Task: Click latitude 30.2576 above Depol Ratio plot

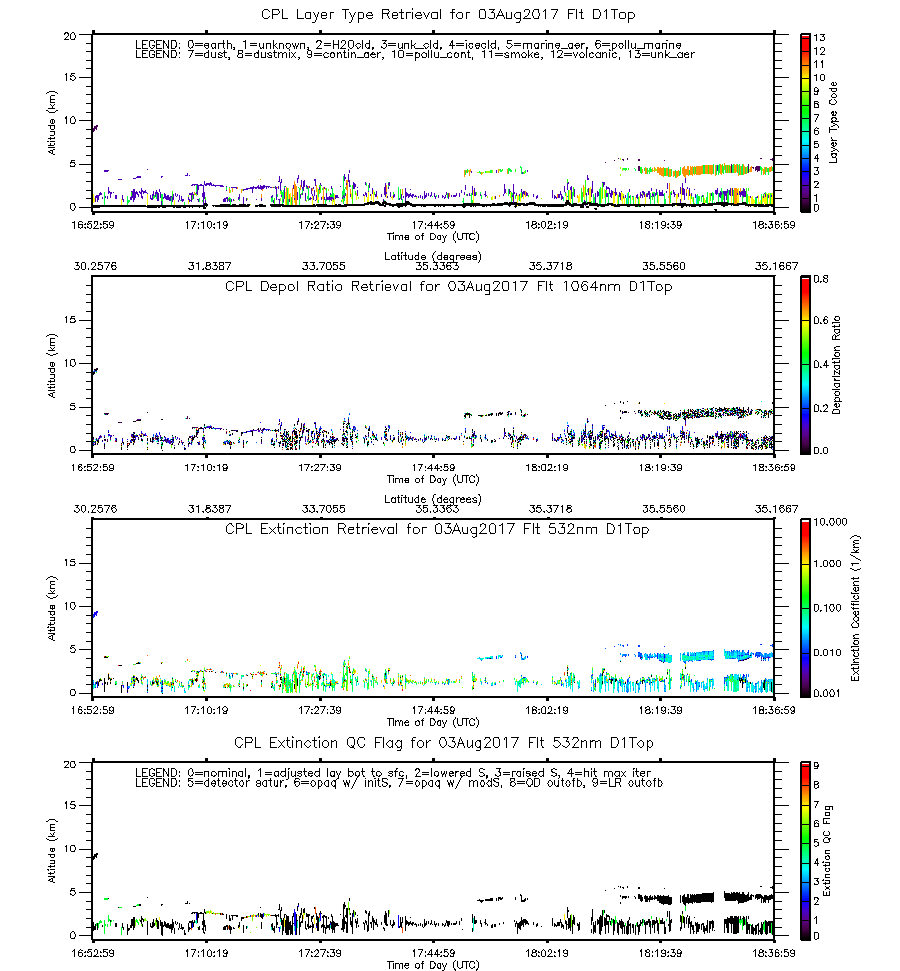Action: 95,266
